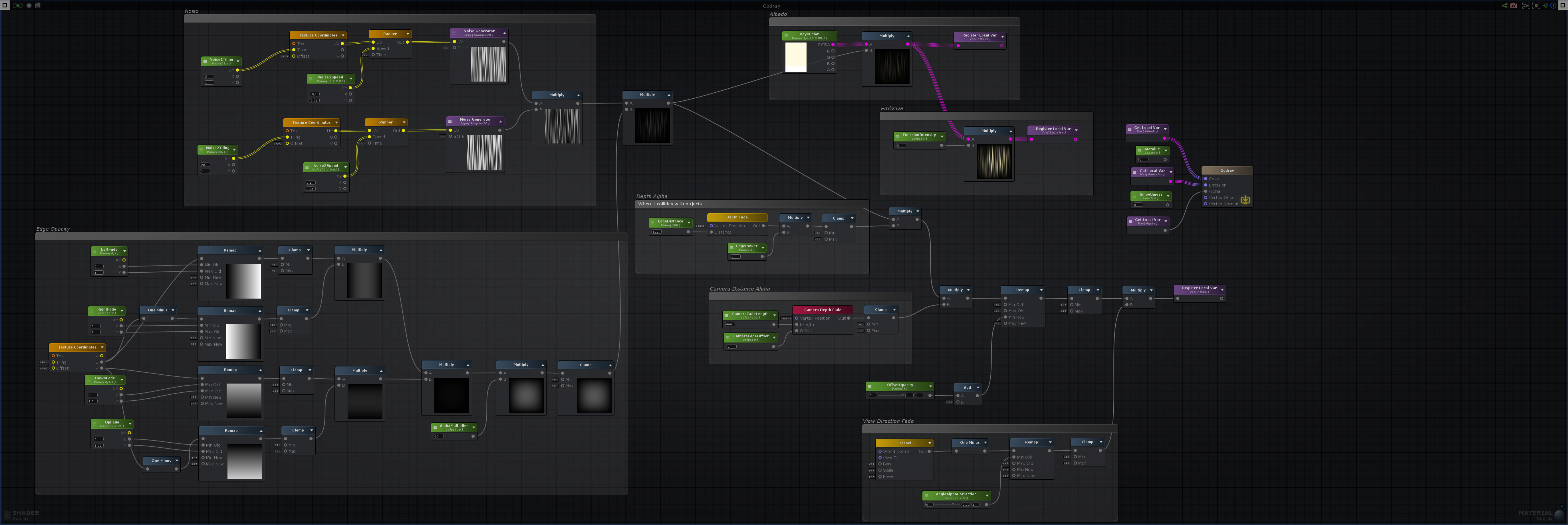Viewport: 1568px width, 525px height.
Task: Take a screenshot with the camera icon
Action: [1514, 5]
